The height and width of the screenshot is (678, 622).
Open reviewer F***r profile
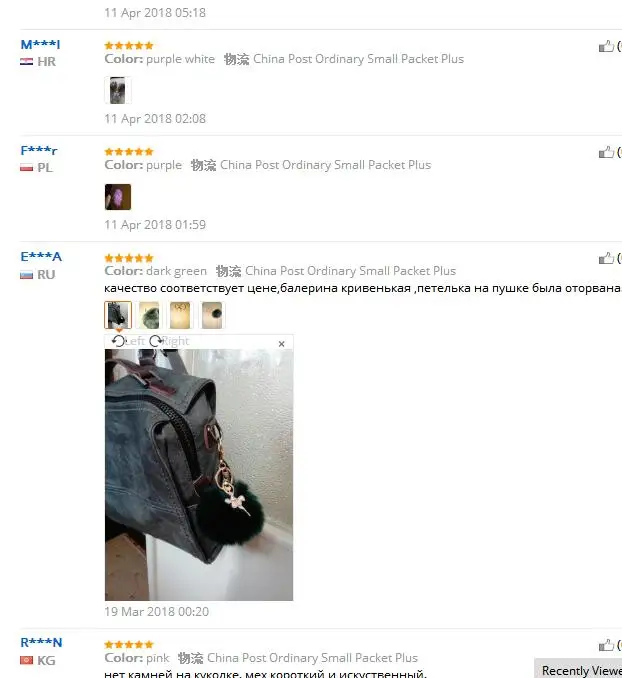click(38, 150)
